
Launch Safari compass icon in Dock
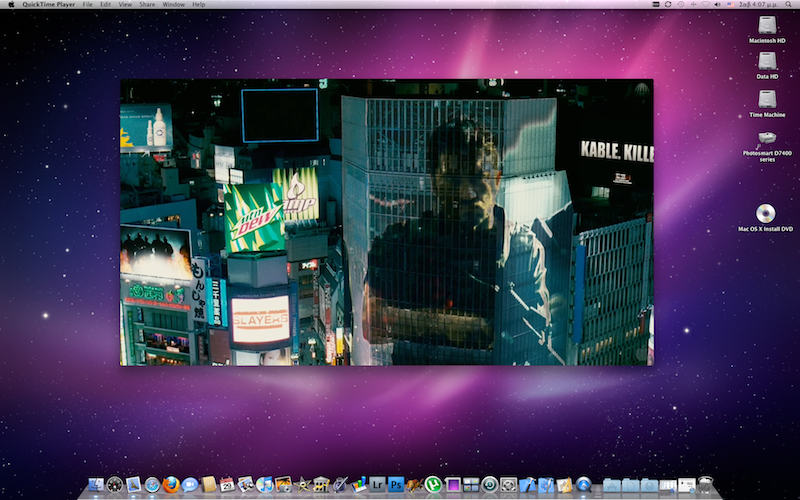(153, 485)
